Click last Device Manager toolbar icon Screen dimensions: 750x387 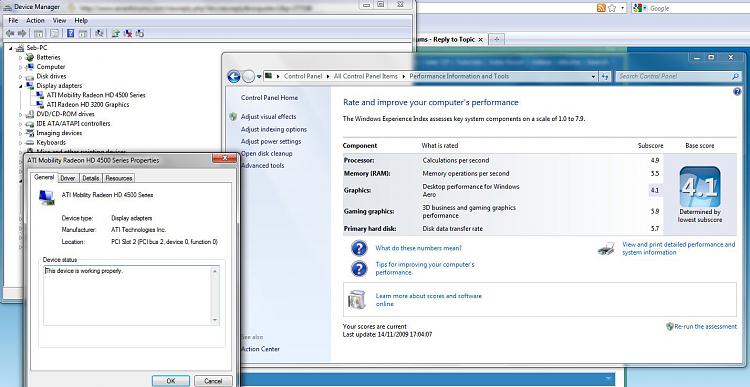(x=140, y=33)
